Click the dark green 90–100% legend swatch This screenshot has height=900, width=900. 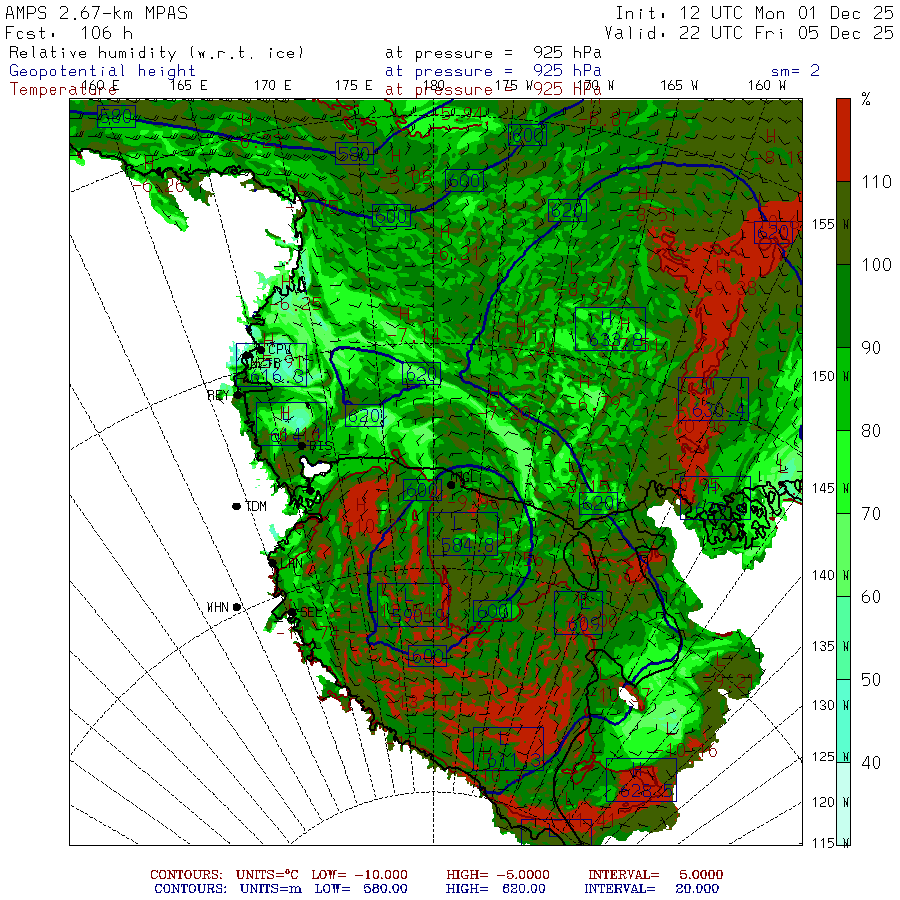coord(843,306)
